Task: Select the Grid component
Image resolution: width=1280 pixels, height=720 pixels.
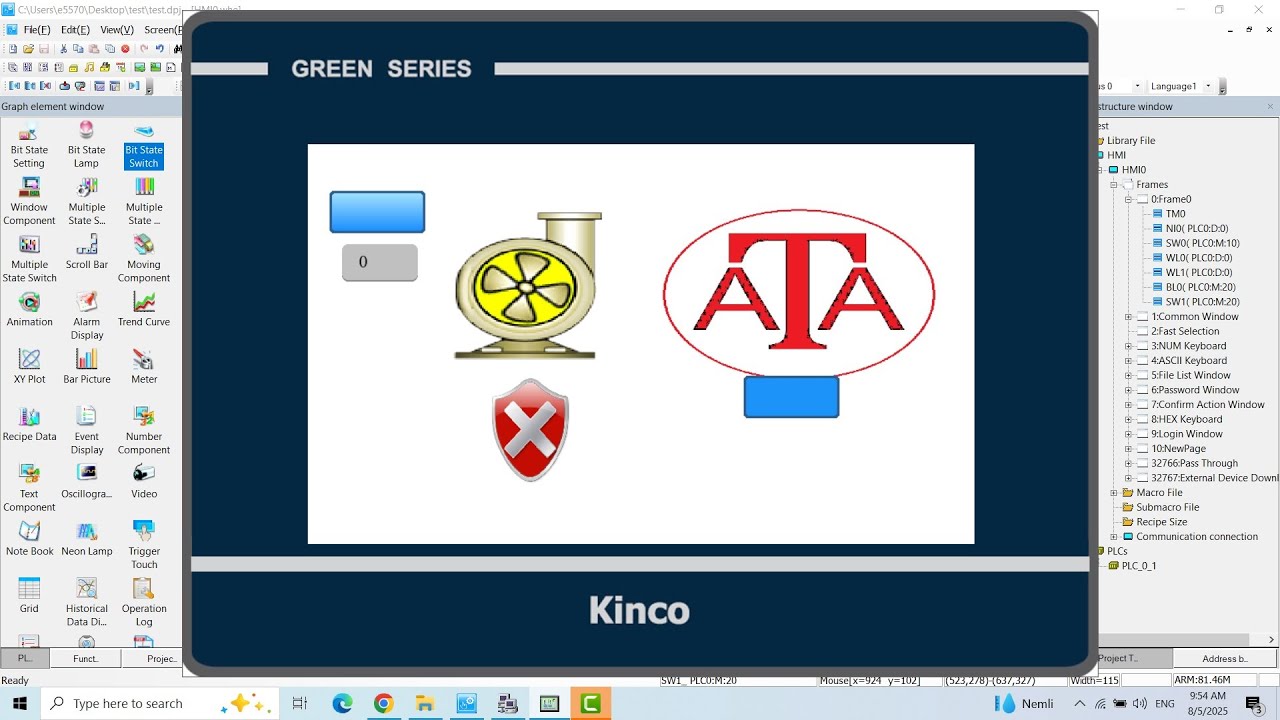Action: pos(29,595)
